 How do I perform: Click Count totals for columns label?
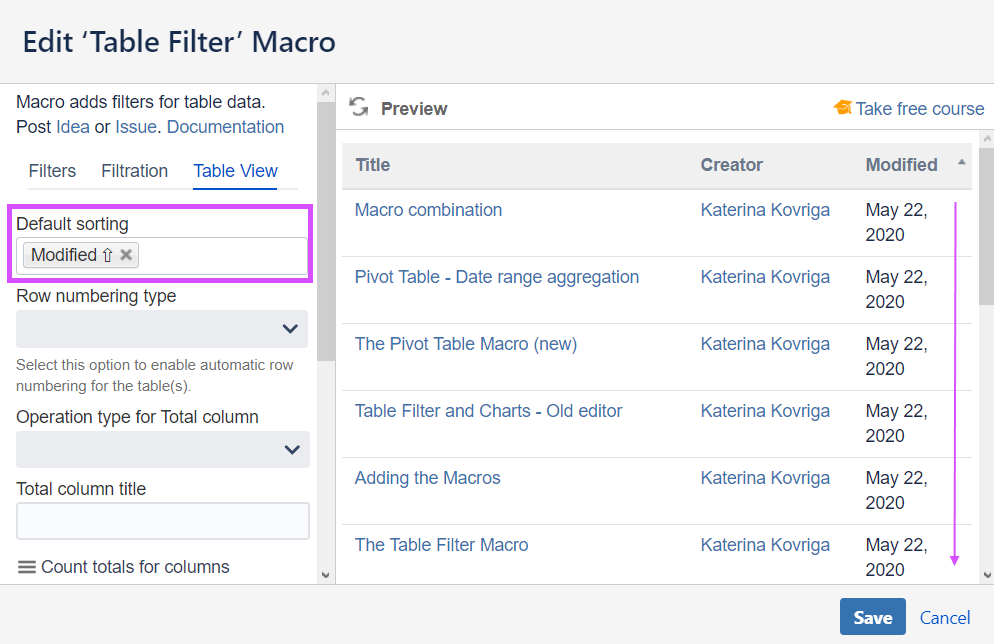pyautogui.click(x=135, y=567)
